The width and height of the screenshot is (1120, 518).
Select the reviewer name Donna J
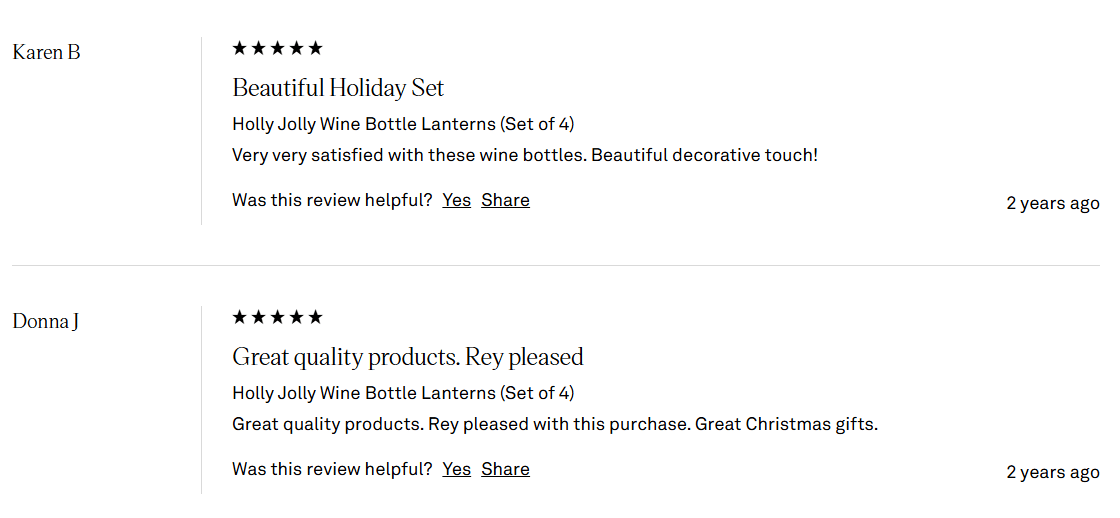pos(46,321)
